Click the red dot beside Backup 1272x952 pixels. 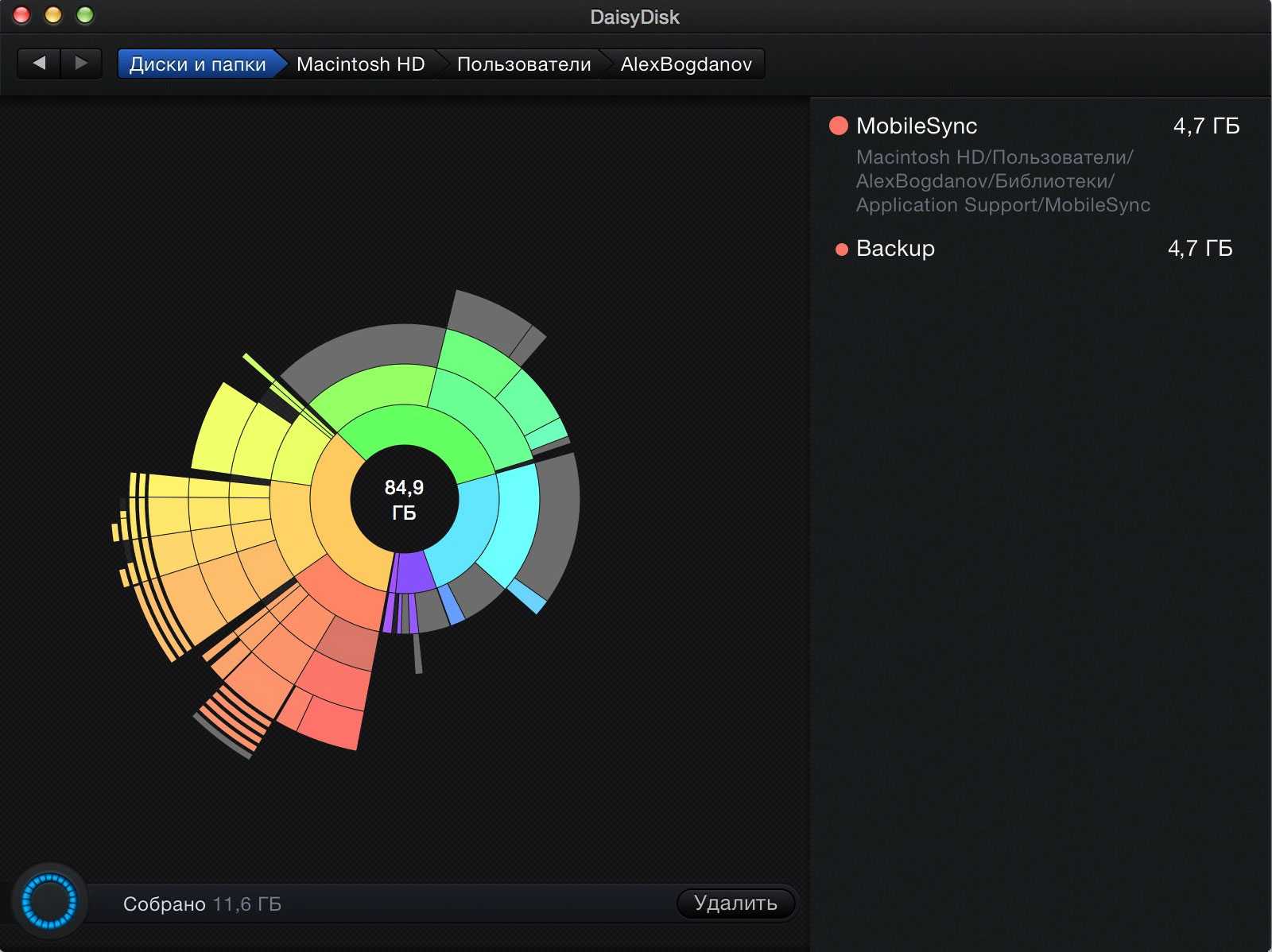(x=841, y=250)
